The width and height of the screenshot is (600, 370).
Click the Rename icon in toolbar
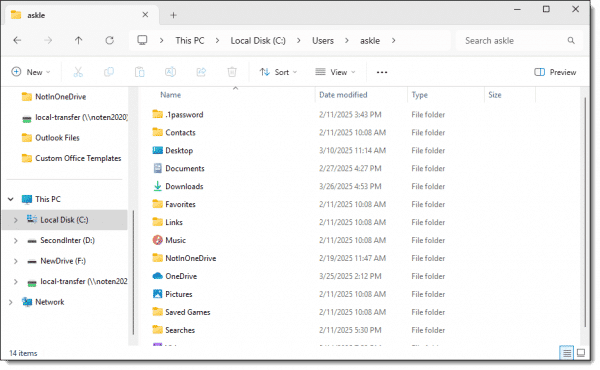[170, 72]
